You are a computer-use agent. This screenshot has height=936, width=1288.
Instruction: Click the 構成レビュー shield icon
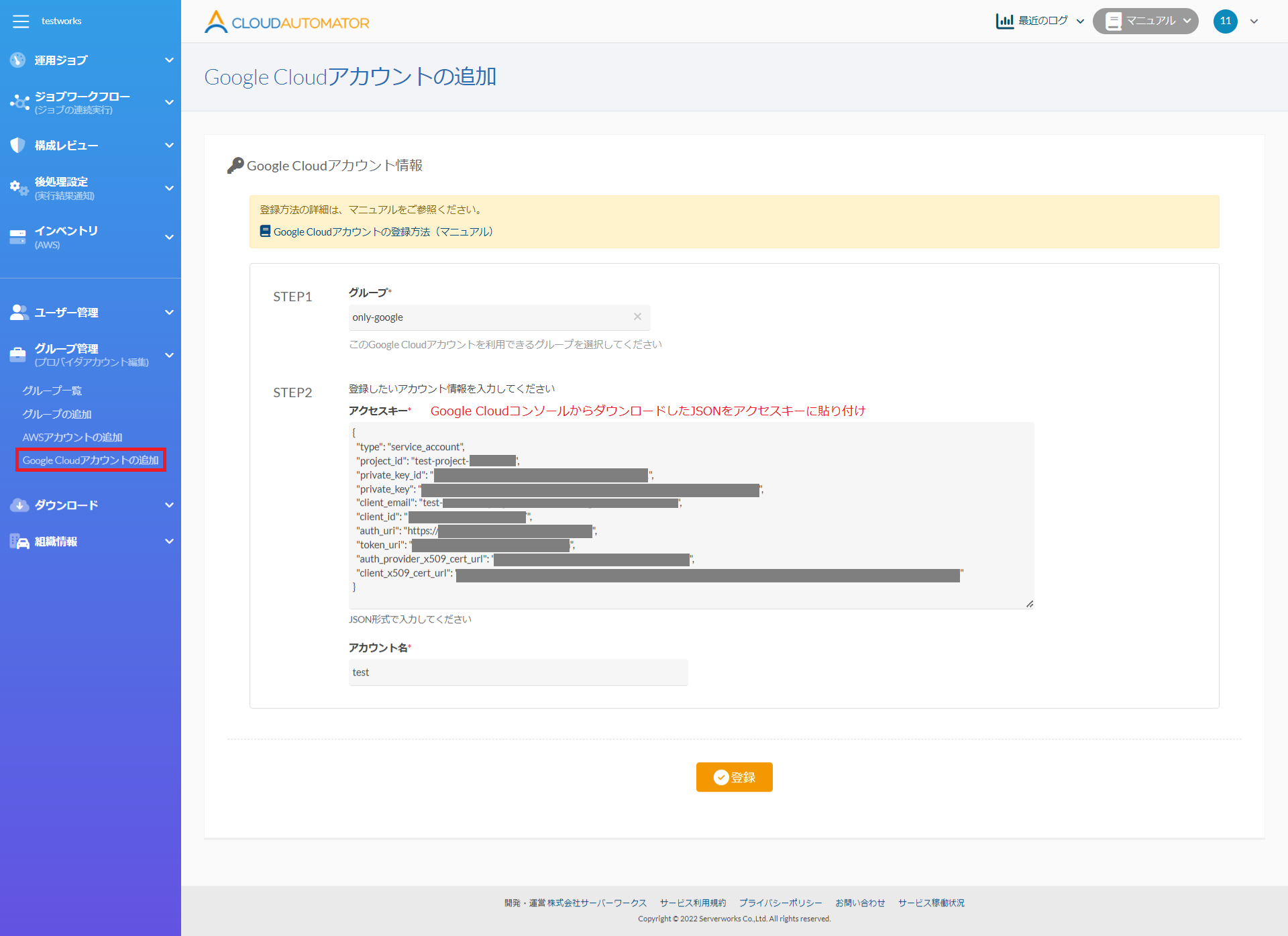point(18,145)
